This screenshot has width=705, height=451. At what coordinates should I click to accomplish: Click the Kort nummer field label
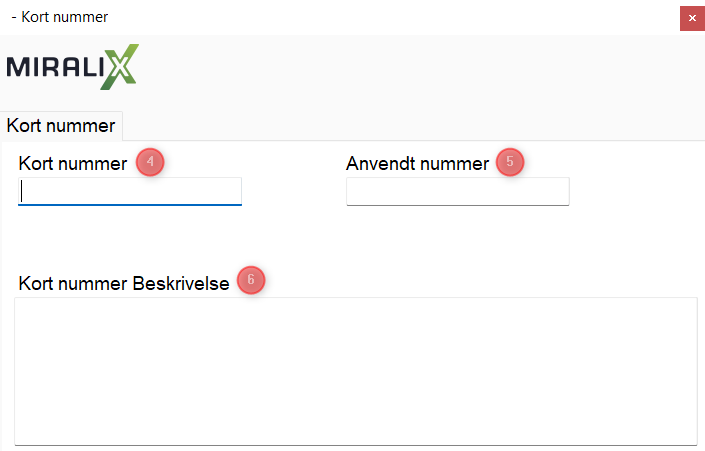click(x=73, y=163)
